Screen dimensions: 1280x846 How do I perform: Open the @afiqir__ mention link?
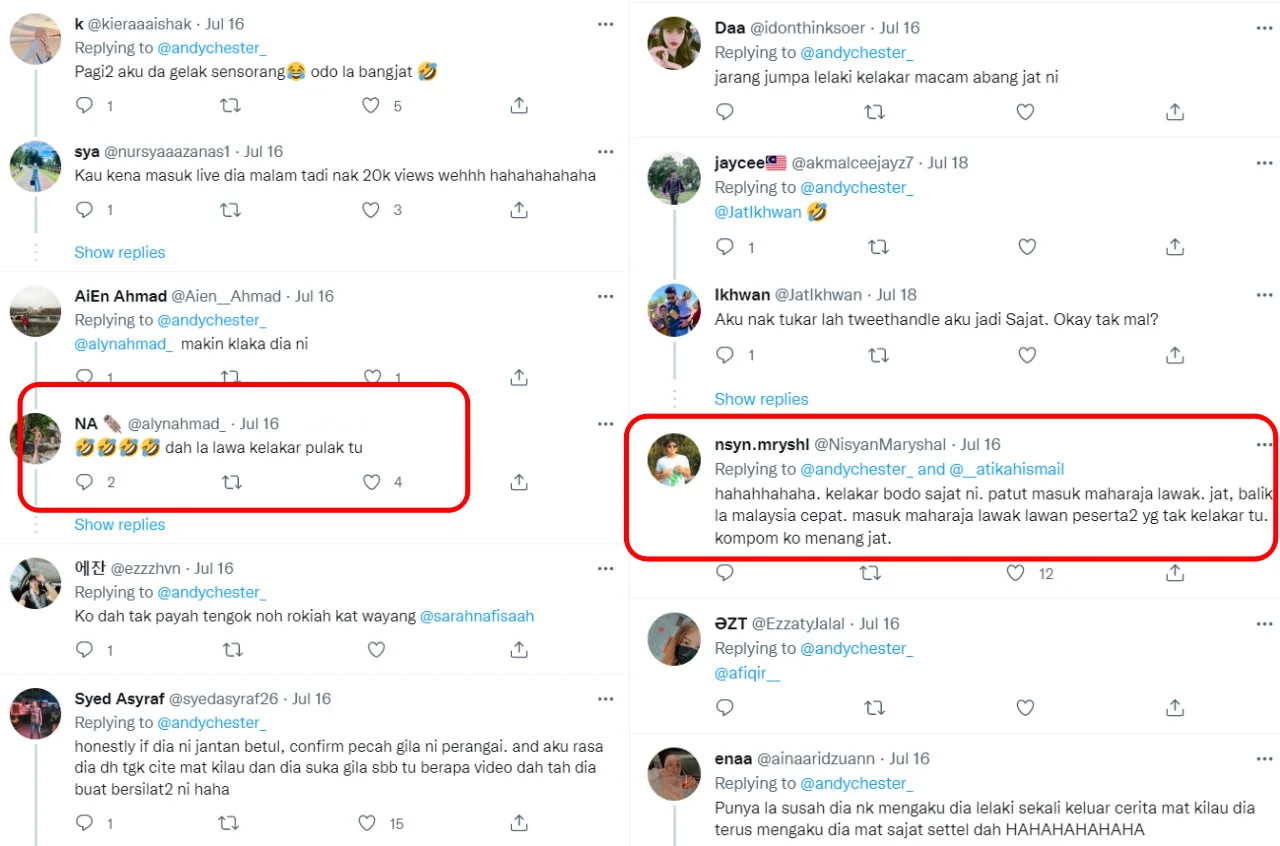747,673
